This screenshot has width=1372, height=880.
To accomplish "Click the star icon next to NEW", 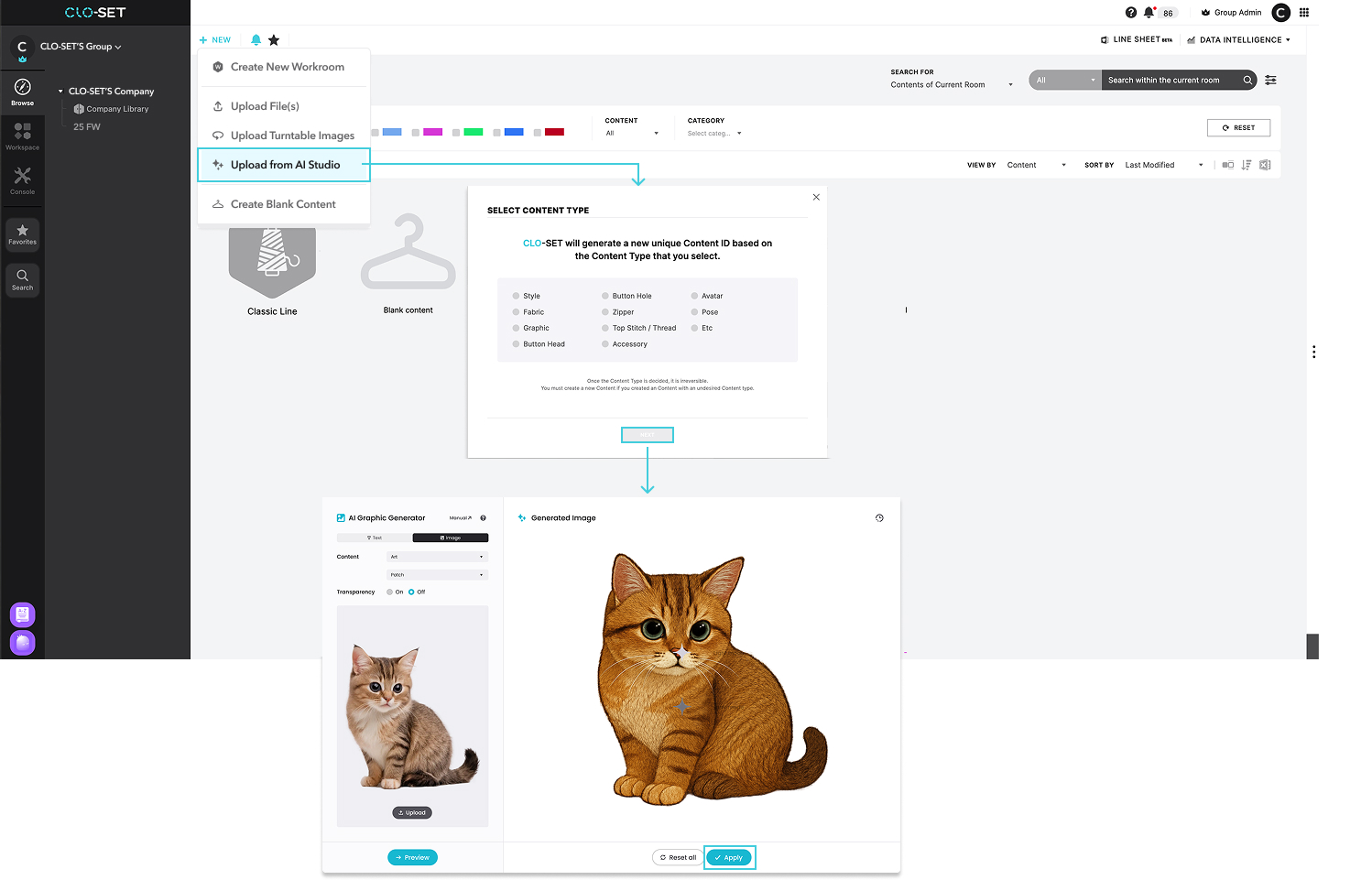I will [273, 39].
